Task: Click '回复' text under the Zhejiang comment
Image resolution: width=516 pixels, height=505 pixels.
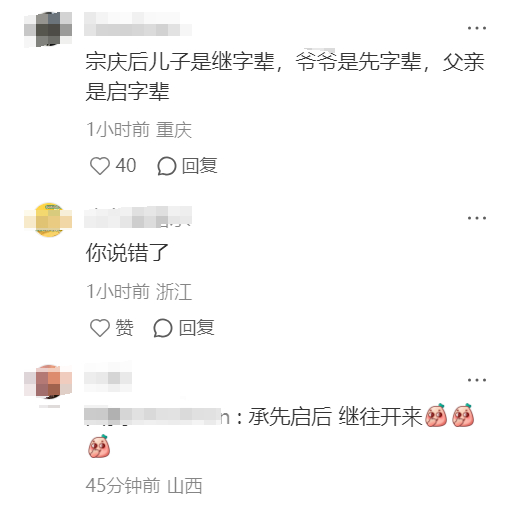Action: click(x=196, y=328)
